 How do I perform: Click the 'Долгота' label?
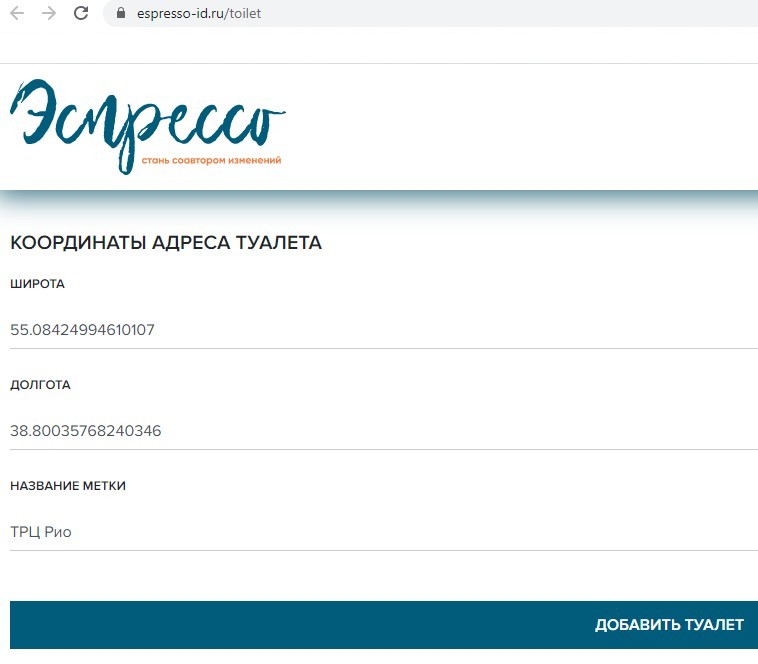point(40,385)
